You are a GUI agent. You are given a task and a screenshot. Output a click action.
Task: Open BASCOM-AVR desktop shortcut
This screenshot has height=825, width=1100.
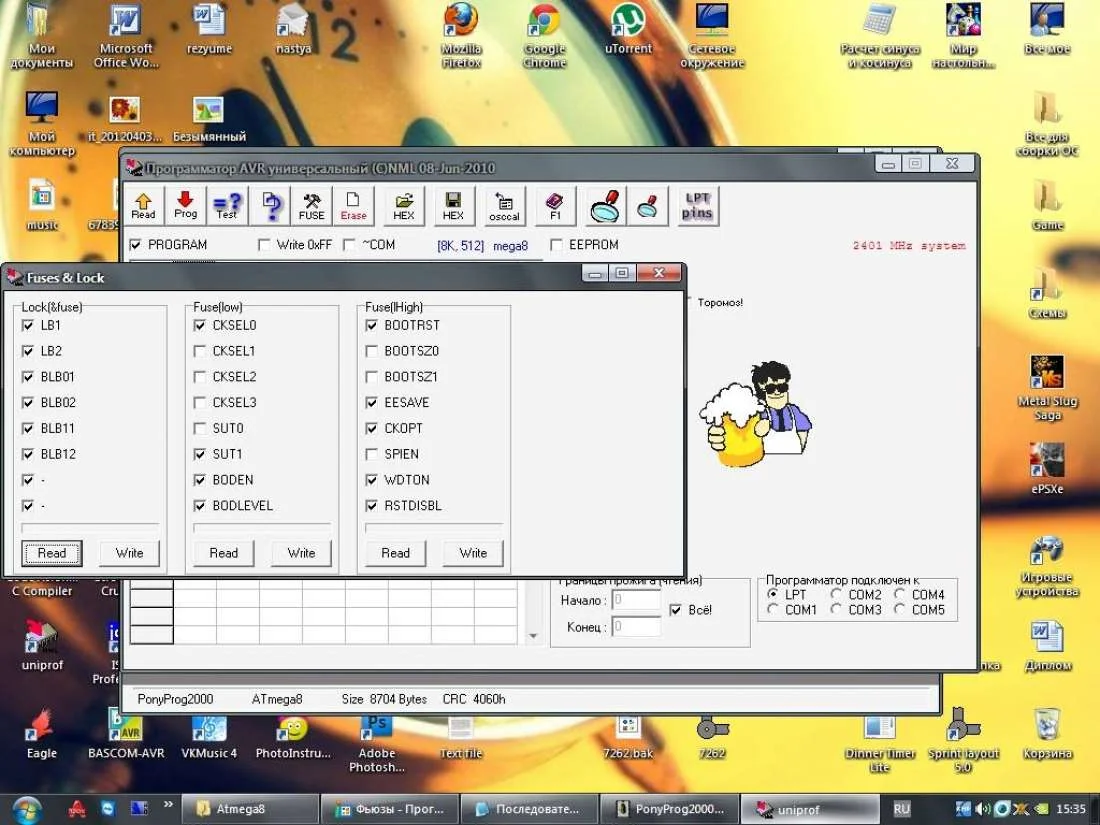pos(126,733)
